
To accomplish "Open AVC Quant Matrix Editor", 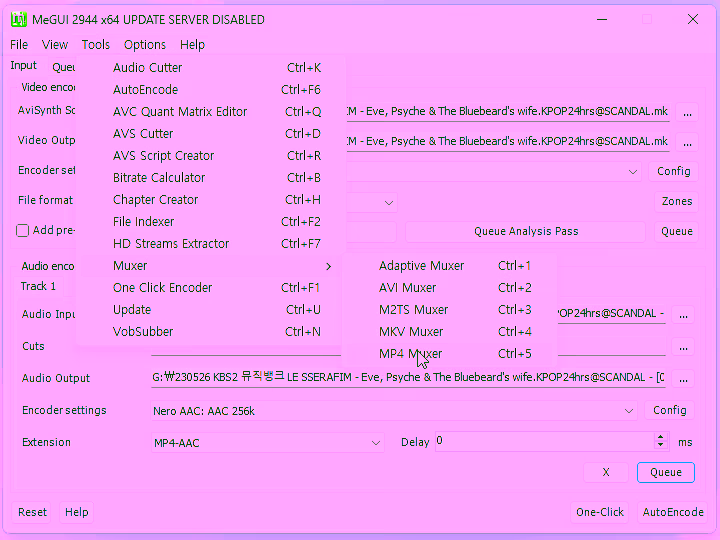I will click(208, 112).
